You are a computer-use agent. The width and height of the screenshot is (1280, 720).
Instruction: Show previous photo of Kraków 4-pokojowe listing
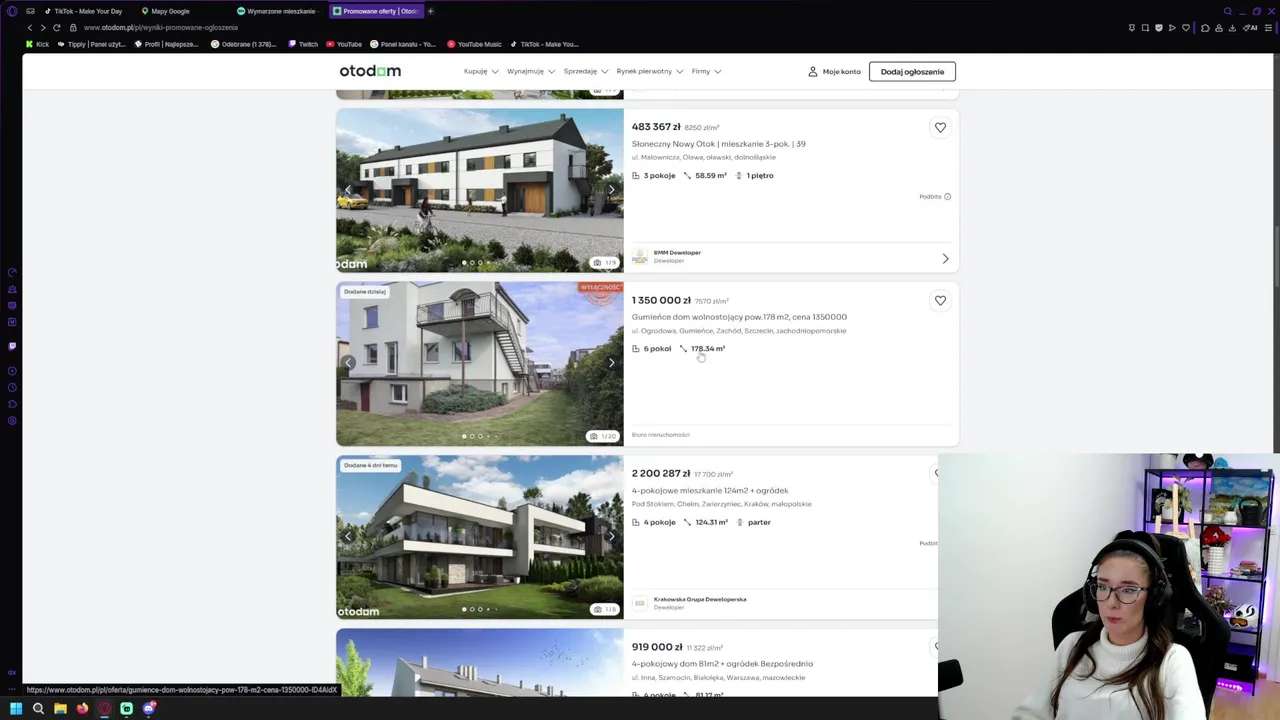tap(348, 536)
